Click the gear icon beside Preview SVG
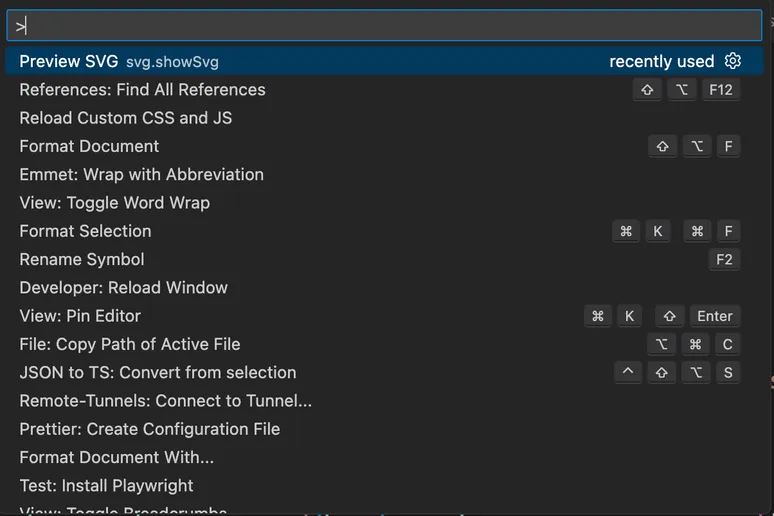The width and height of the screenshot is (774, 516). pos(733,61)
